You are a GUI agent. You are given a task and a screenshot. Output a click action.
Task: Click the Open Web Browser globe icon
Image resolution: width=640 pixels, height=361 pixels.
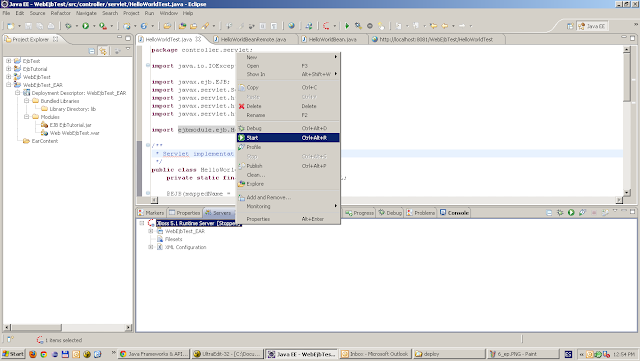point(291,26)
